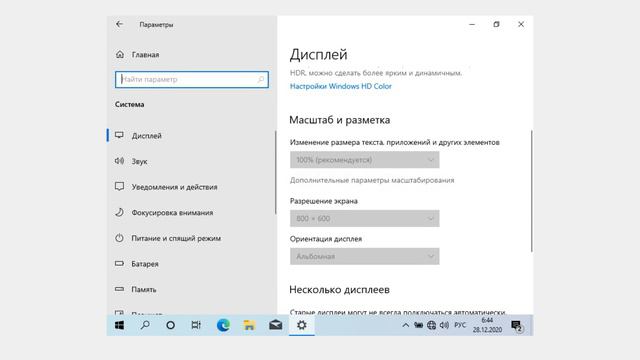Open Дополнительные параметры масштабирования link
Viewport: 640px width, 360px height.
coord(372,180)
